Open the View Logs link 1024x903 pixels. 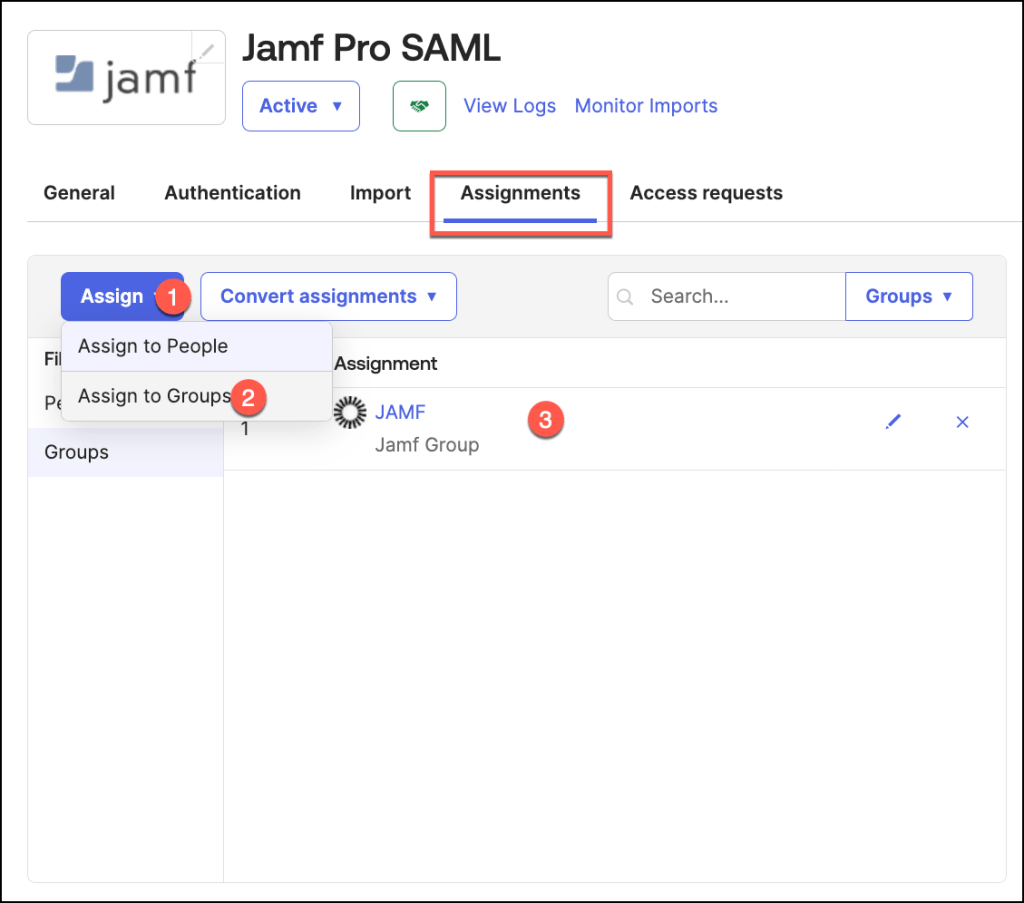(509, 106)
